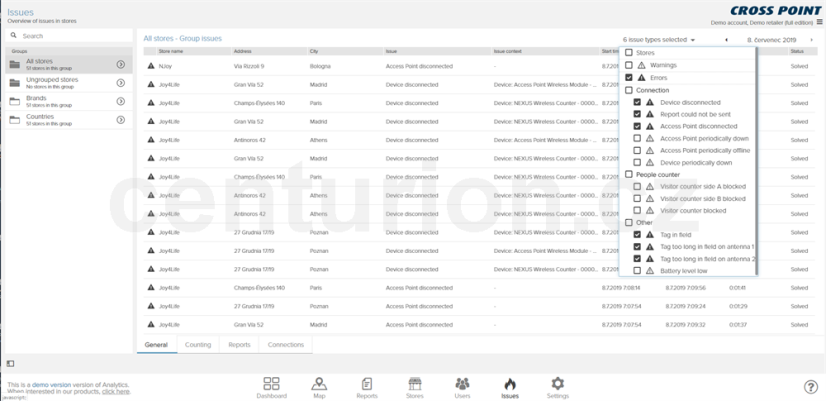
Task: Click the date 8. červenec 2019
Action: pyautogui.click(x=771, y=40)
